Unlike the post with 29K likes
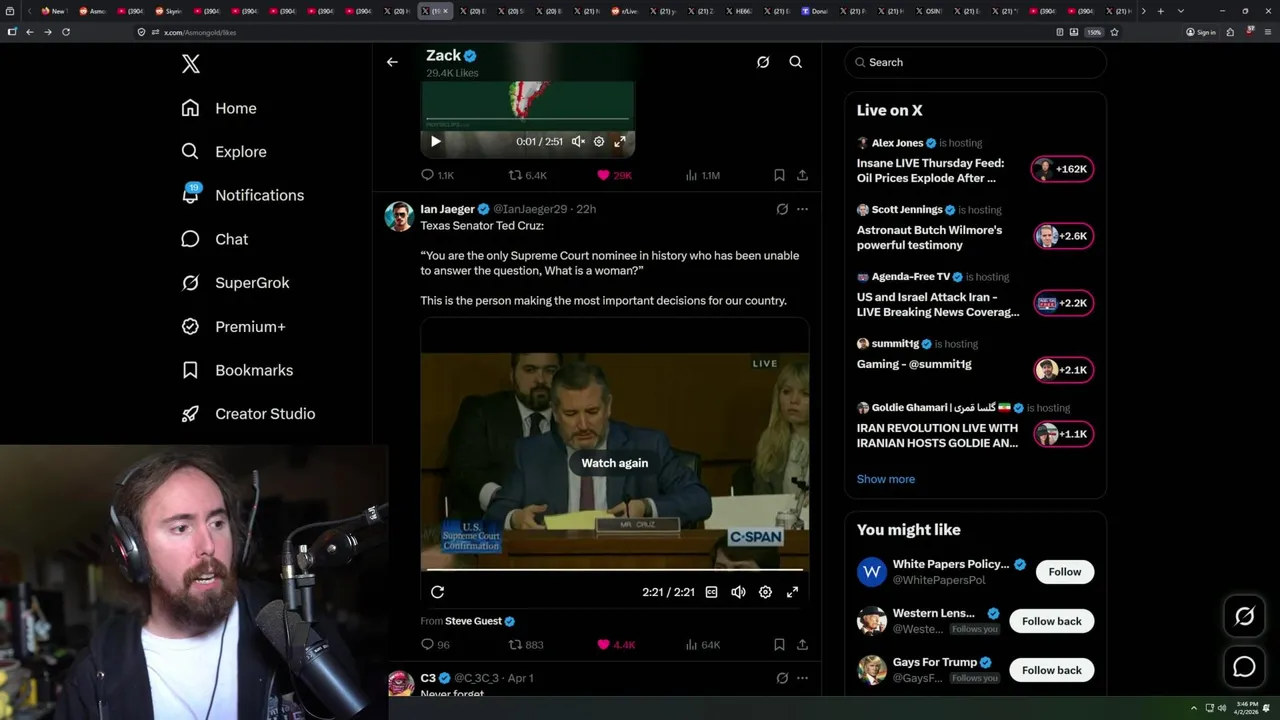 (614, 175)
